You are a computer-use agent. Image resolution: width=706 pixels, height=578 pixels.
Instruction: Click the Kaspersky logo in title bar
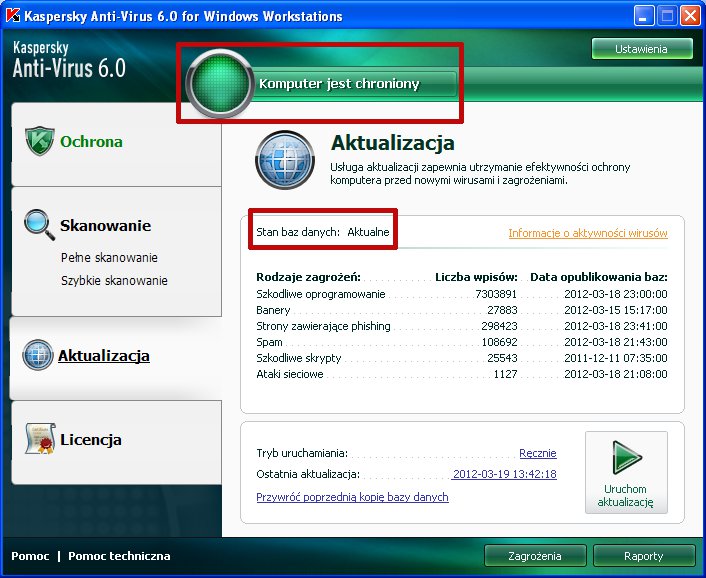[x=13, y=15]
